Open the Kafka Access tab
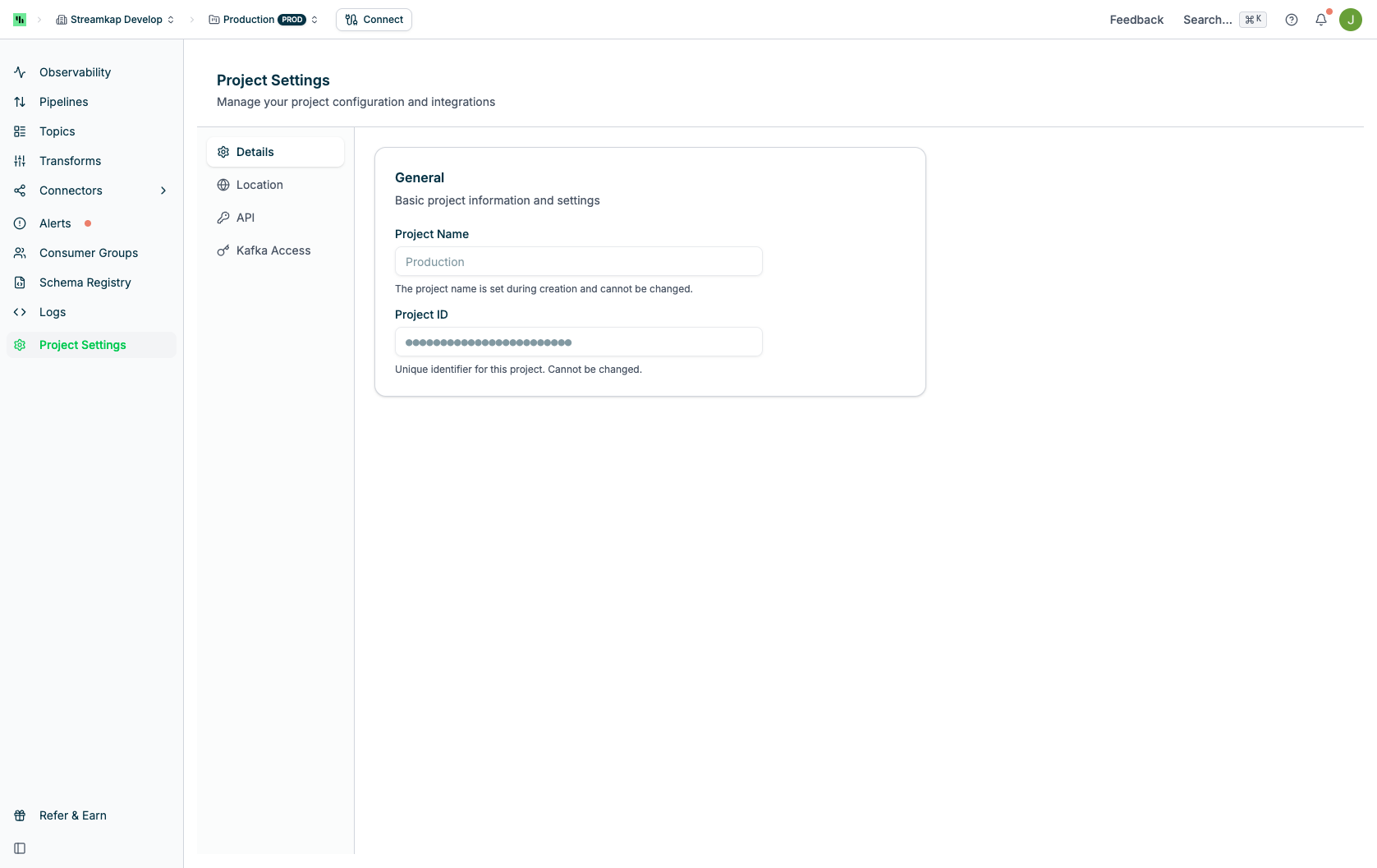The width and height of the screenshot is (1377, 868). click(273, 250)
